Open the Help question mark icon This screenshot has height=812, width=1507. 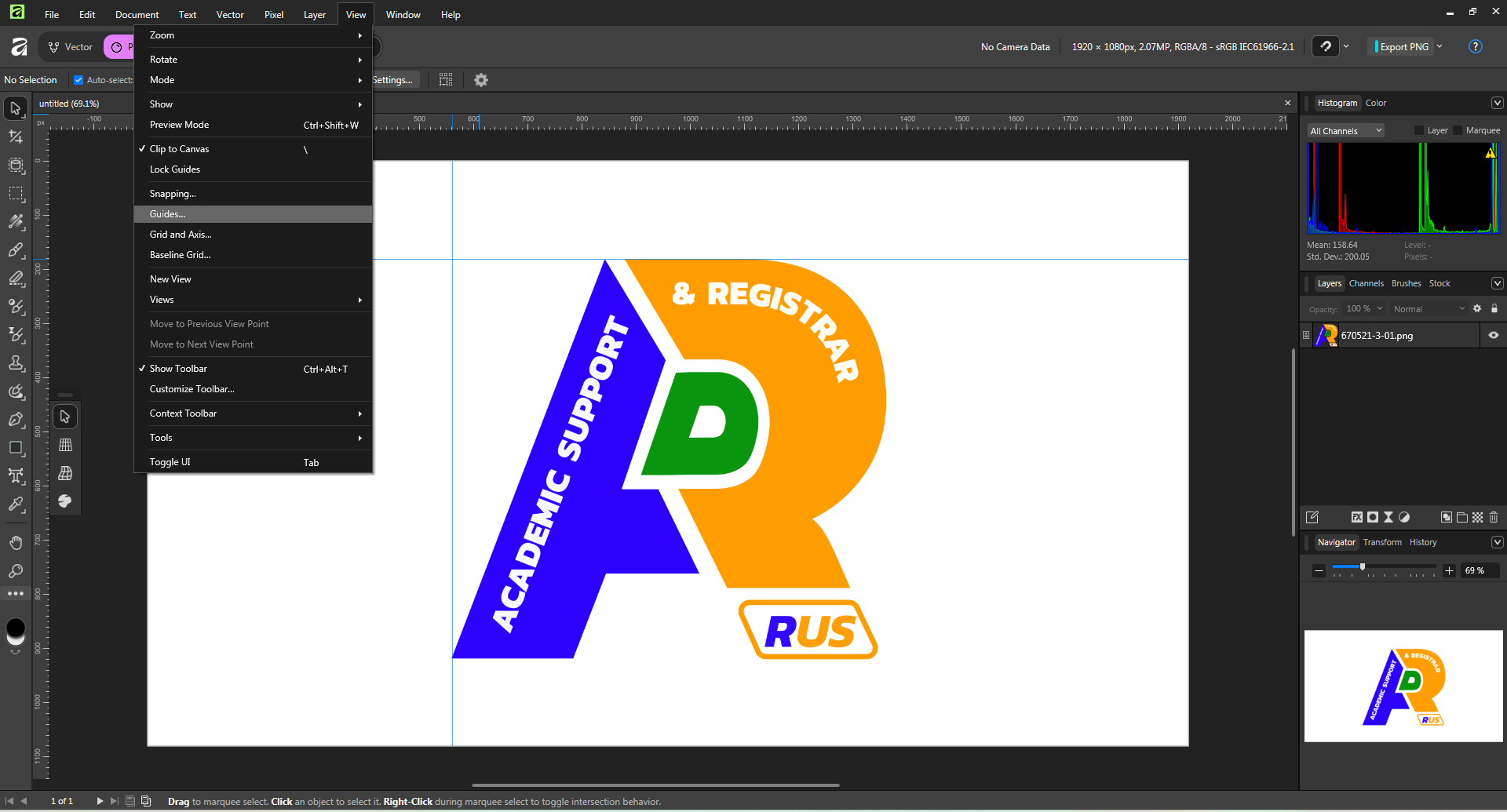pos(1475,47)
